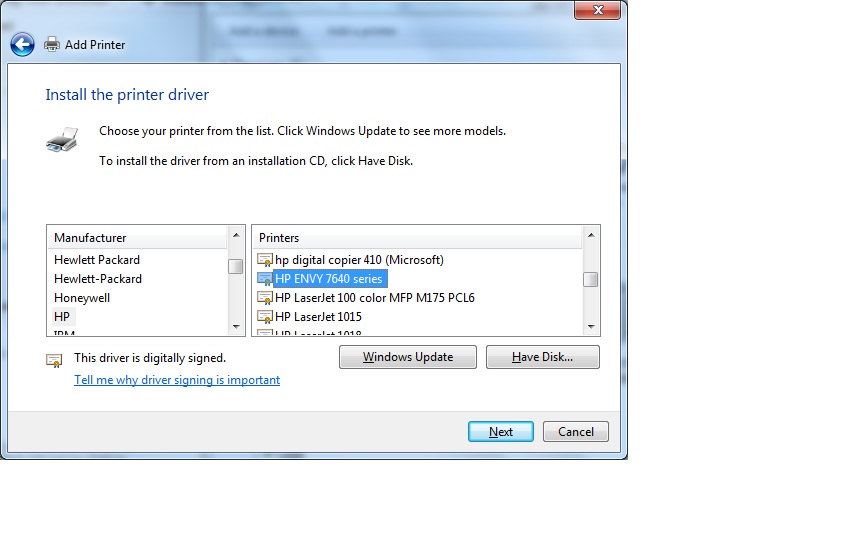Choose HP LaserJet 100 color MFP M175 PCL6
The image size is (864, 540).
(375, 298)
